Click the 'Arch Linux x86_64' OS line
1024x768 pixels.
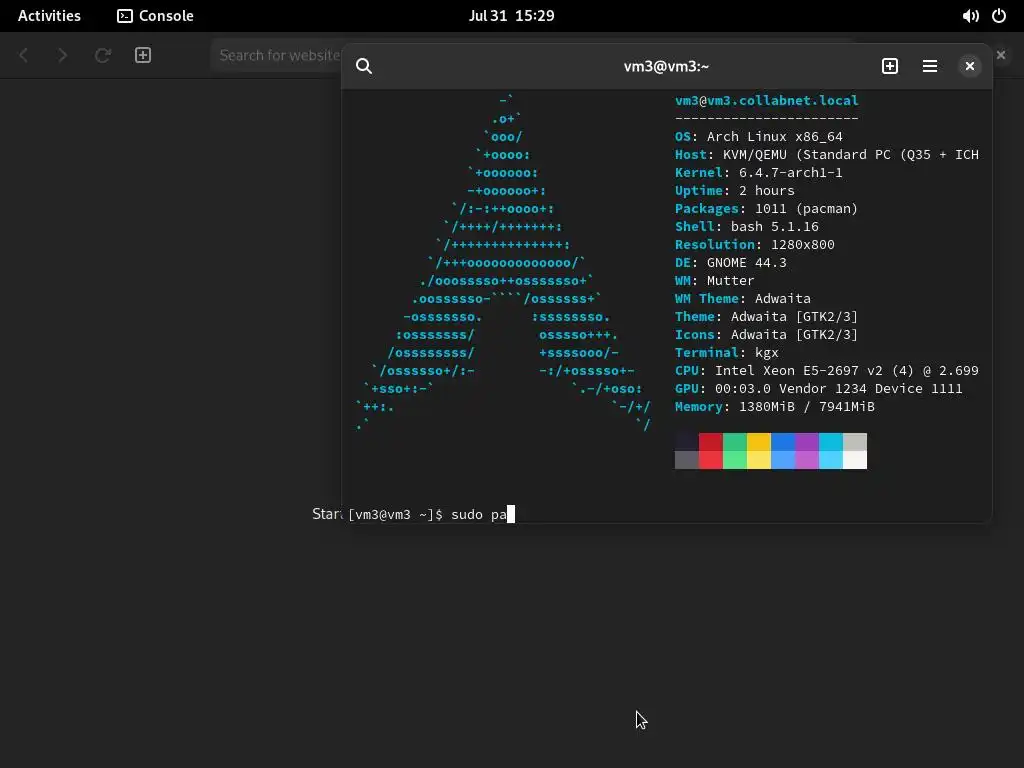pos(759,136)
